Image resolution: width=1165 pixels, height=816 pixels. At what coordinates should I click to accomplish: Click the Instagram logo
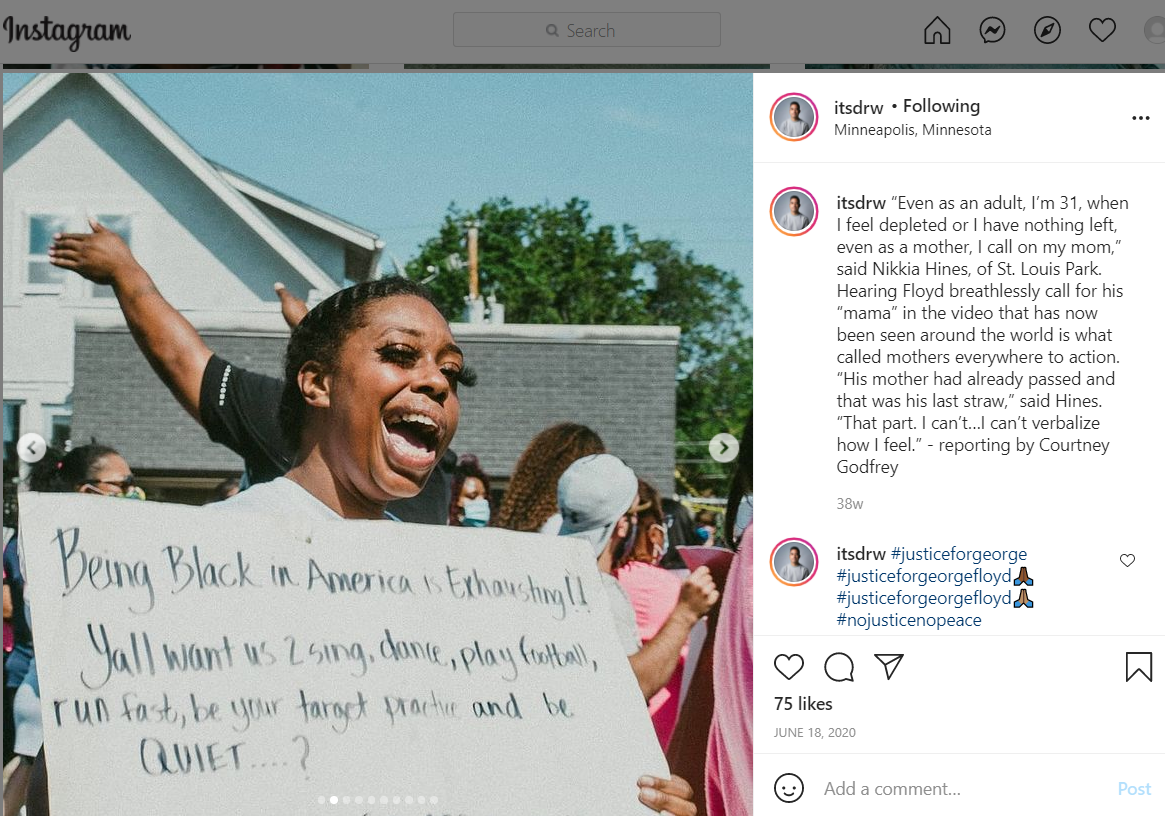(67, 31)
